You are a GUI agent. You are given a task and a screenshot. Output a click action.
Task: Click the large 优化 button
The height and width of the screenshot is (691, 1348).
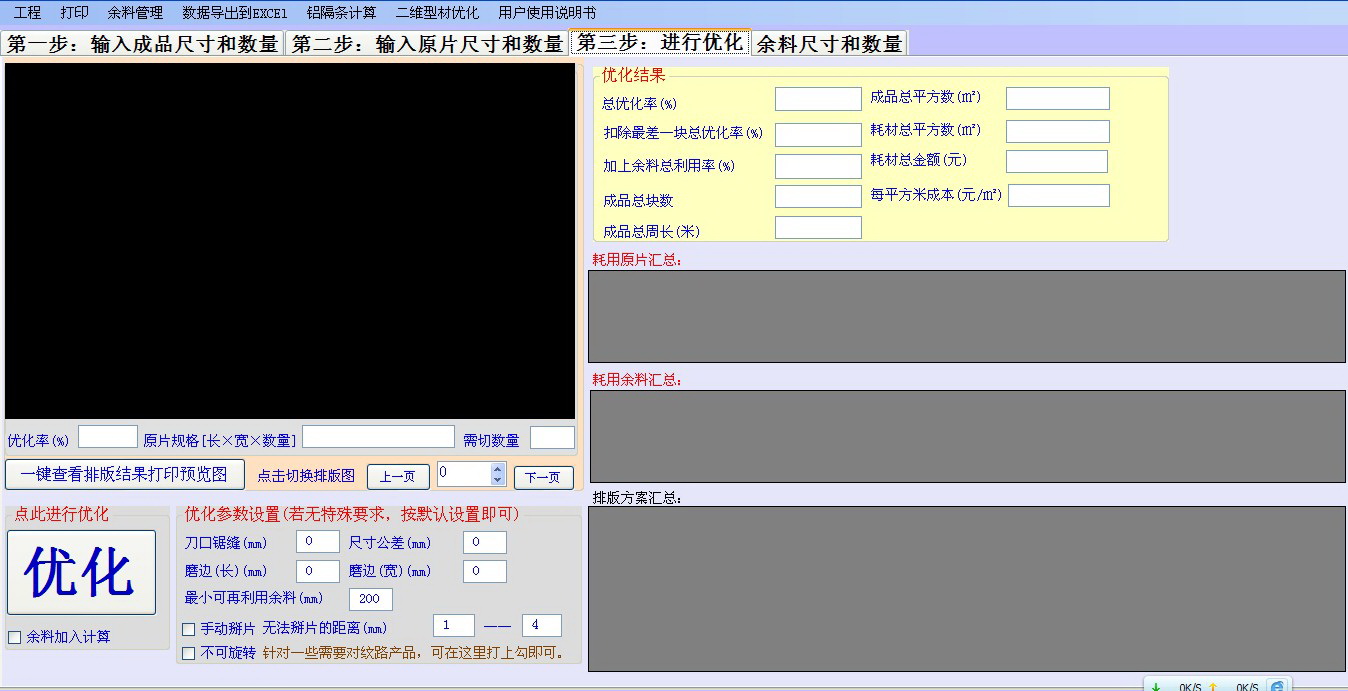(81, 572)
